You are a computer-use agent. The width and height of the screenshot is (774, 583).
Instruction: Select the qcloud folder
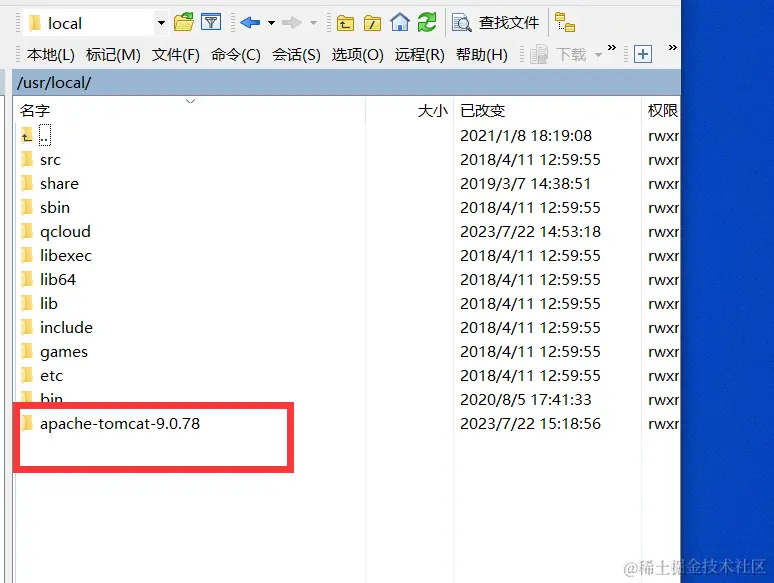pyautogui.click(x=65, y=232)
